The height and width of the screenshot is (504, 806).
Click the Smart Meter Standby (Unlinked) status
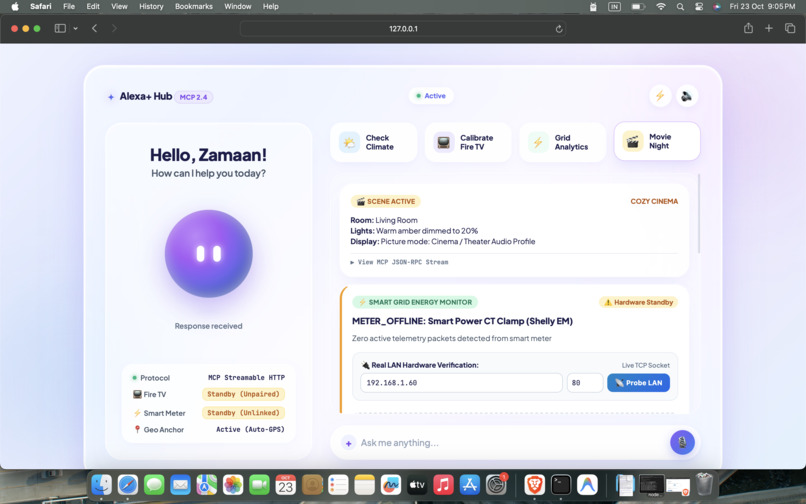tap(243, 412)
